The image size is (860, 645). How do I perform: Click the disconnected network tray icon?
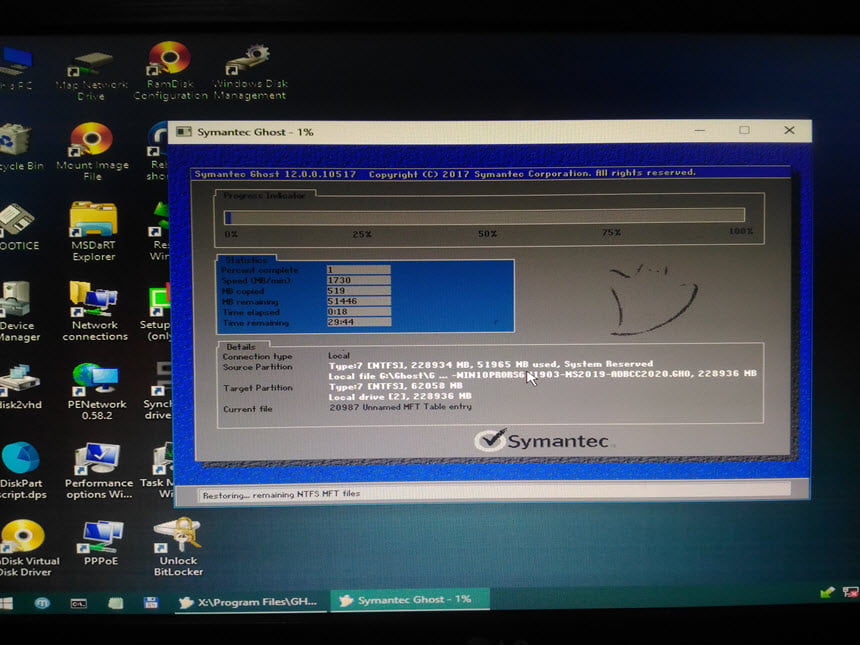tap(851, 592)
